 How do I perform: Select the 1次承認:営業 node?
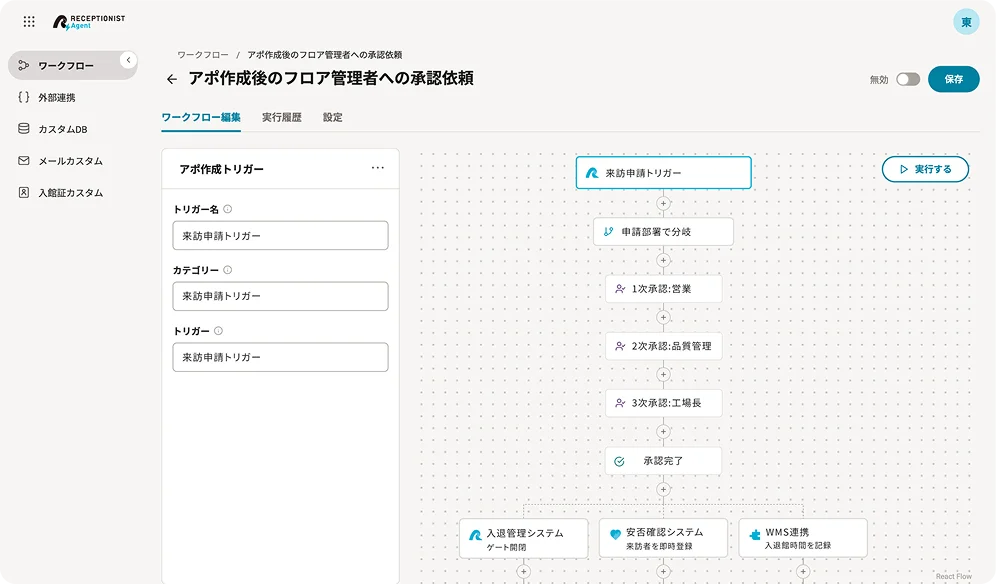(663, 289)
